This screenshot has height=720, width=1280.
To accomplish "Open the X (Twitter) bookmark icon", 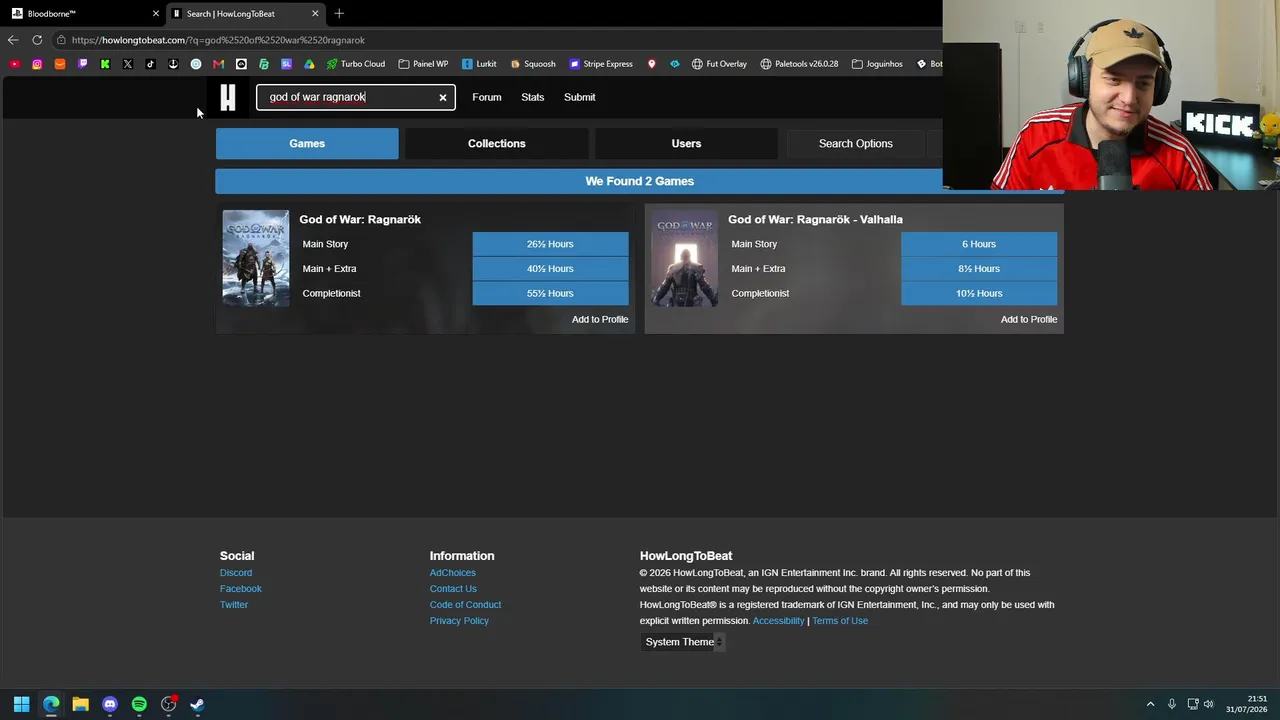I will pos(128,64).
